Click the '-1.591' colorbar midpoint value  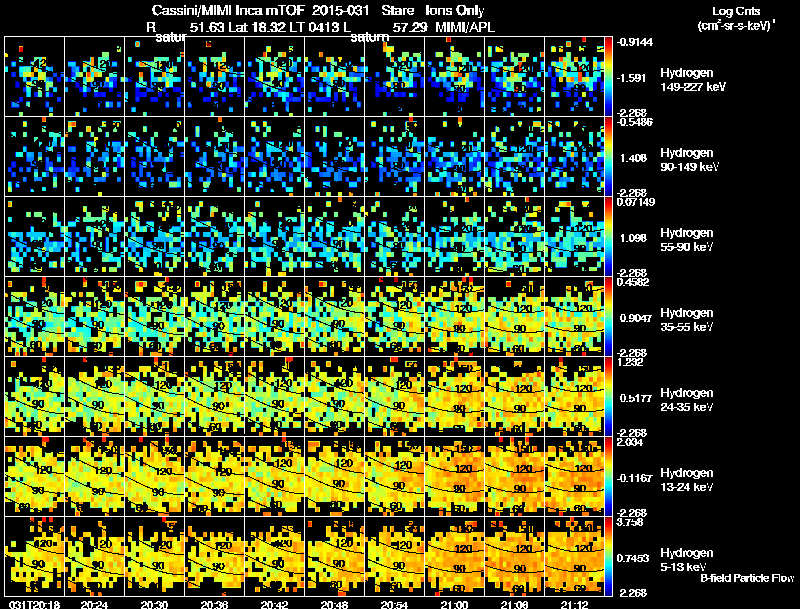coord(633,78)
